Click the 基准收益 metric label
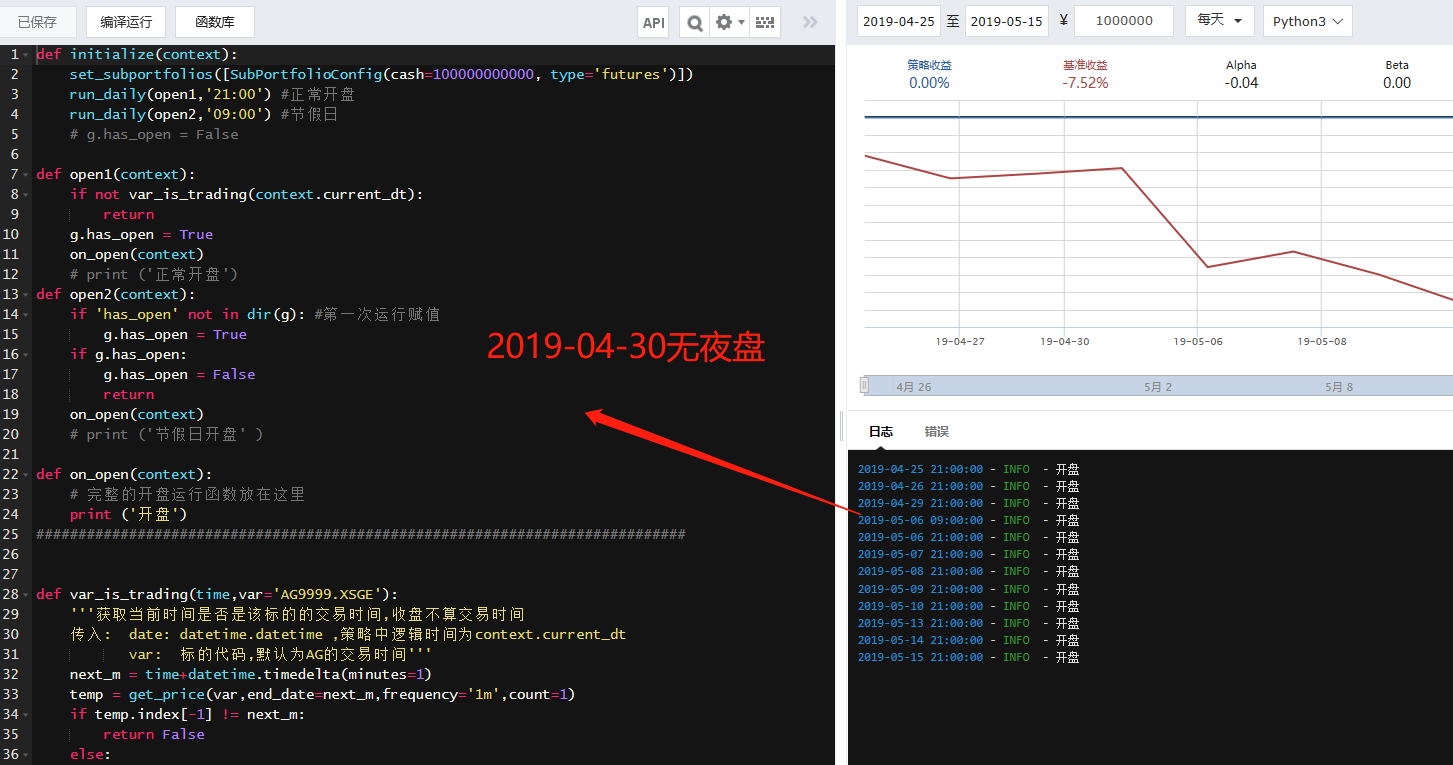1453x765 pixels. click(1085, 65)
